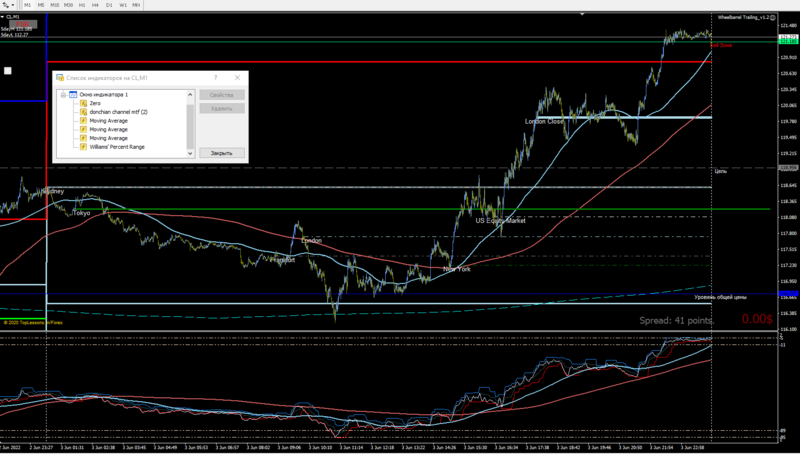Image resolution: width=800 pixels, height=454 pixels.
Task: Switch to the M1 timeframe
Action: click(x=28, y=5)
